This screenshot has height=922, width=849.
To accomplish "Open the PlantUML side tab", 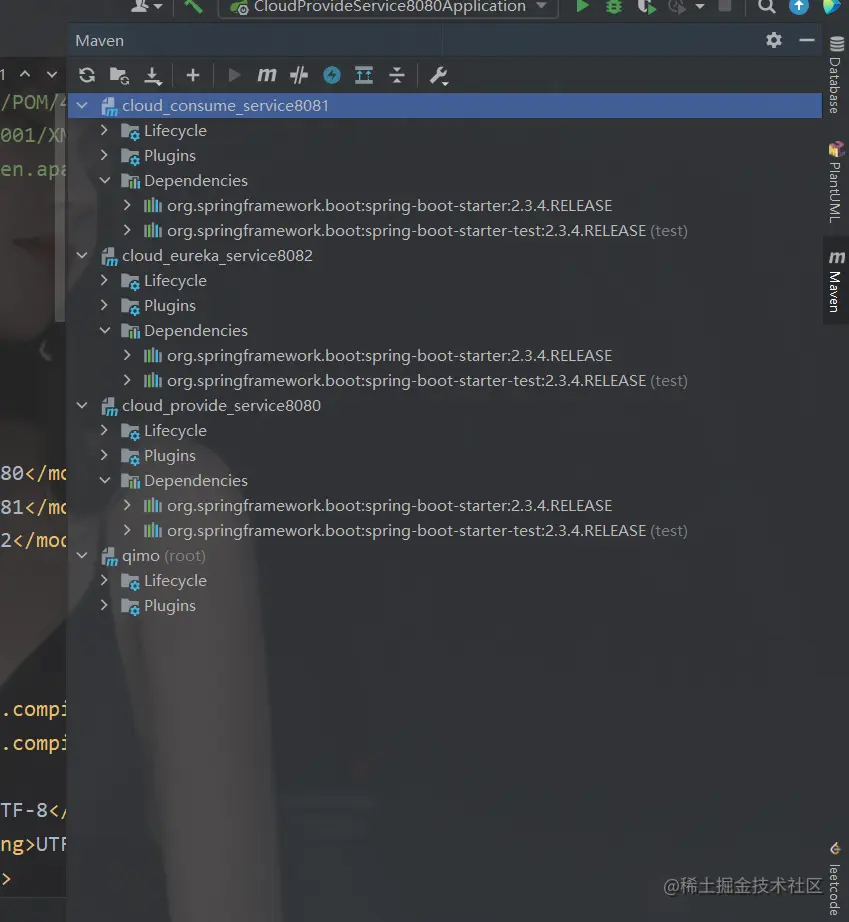I will coord(835,182).
